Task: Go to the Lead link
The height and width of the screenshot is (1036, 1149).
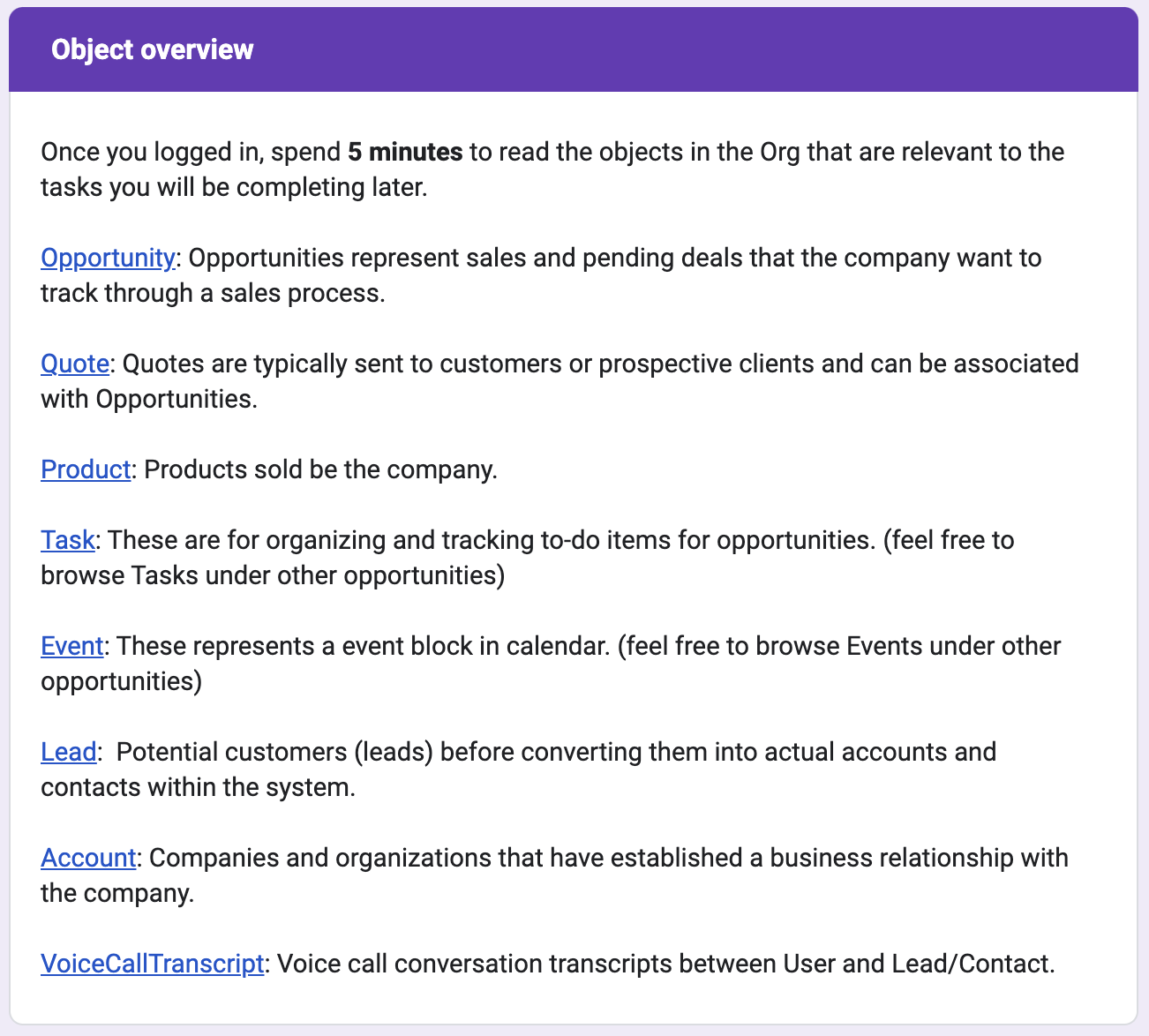Action: (x=68, y=752)
